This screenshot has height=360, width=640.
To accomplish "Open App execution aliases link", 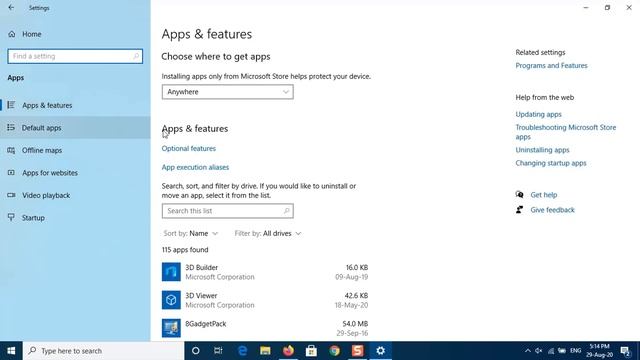I will click(x=195, y=167).
